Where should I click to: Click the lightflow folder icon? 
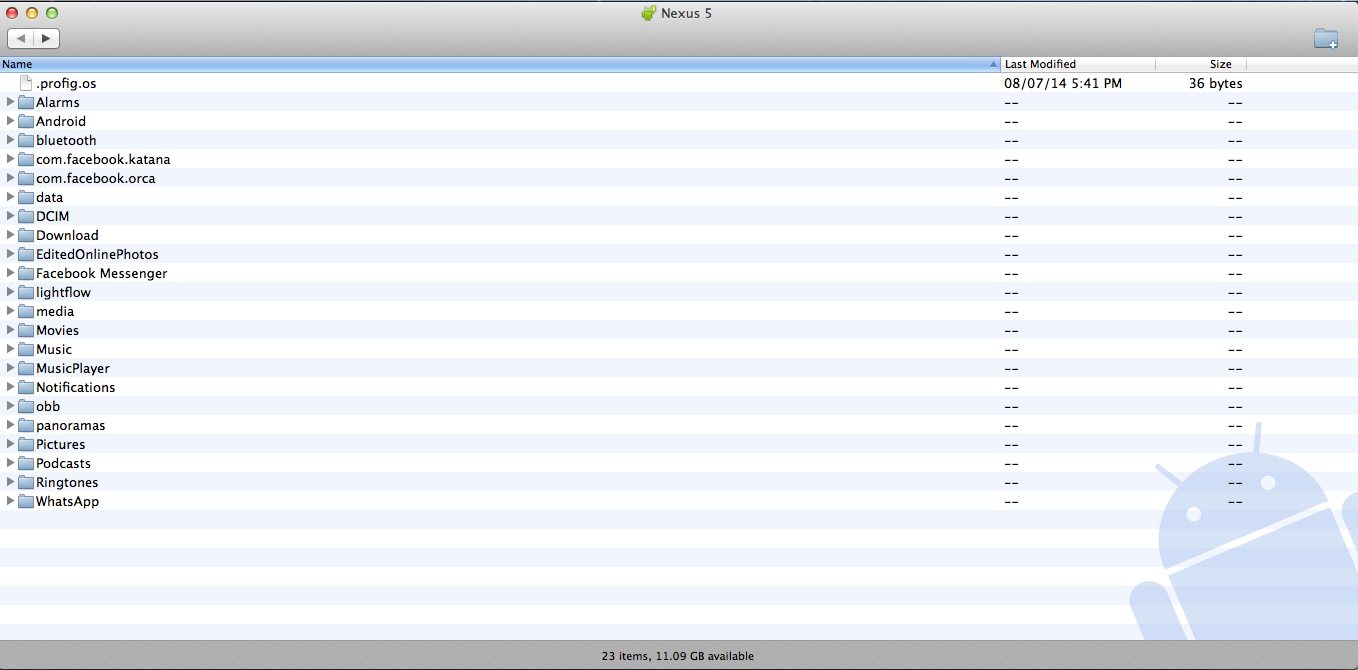[26, 292]
